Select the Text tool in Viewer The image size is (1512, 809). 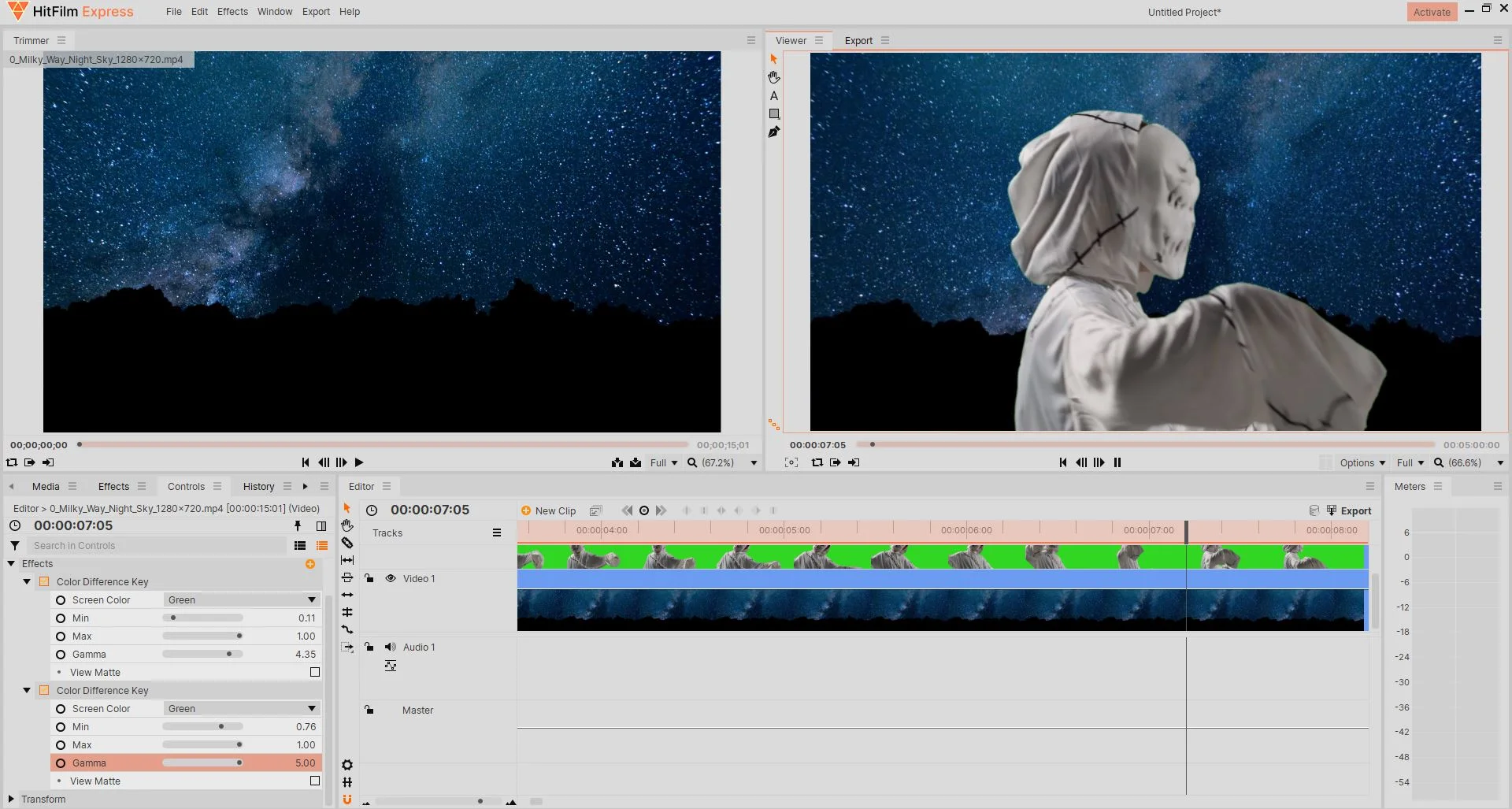[774, 95]
